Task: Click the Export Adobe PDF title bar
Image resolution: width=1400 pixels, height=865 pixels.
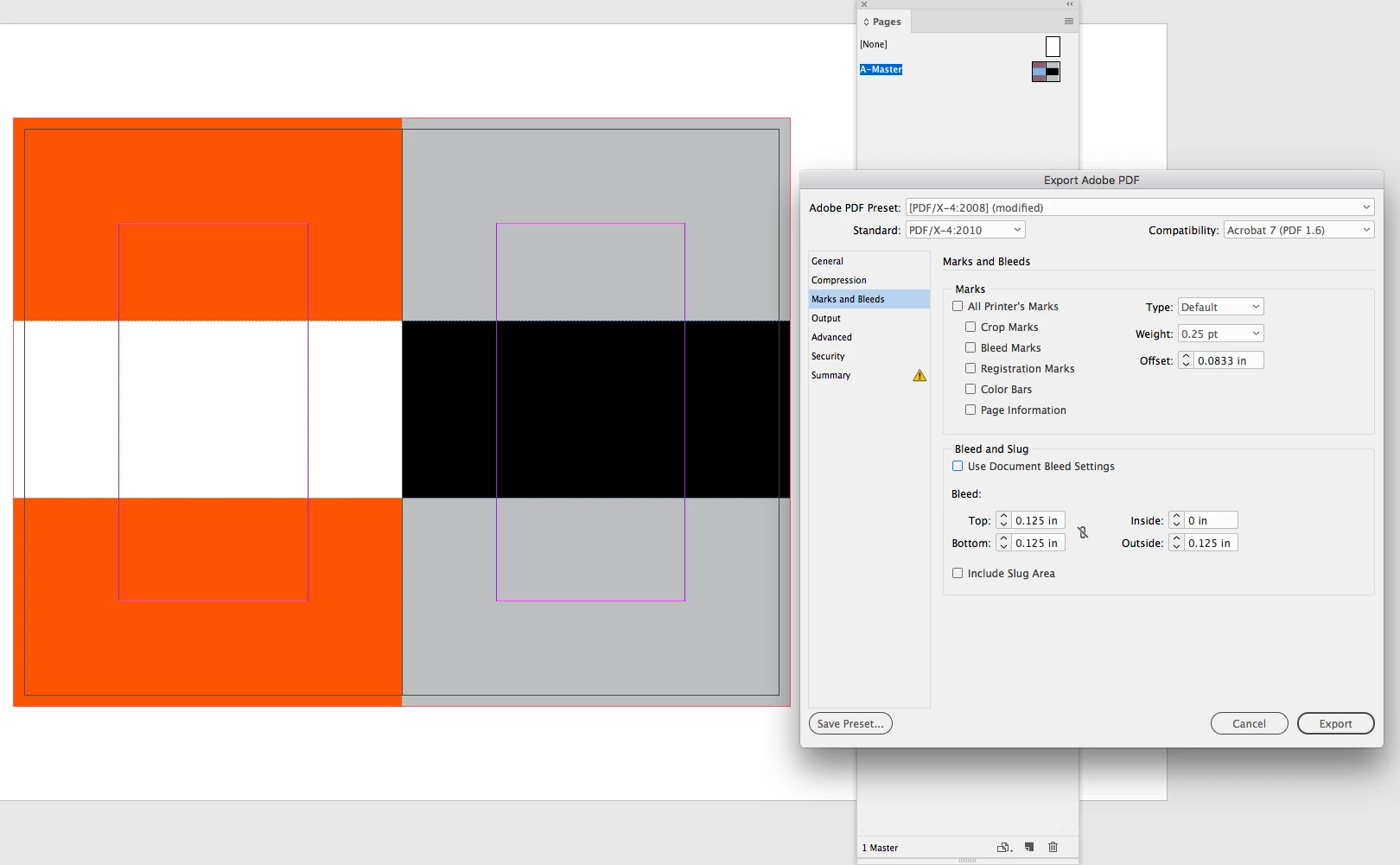Action: click(1091, 180)
